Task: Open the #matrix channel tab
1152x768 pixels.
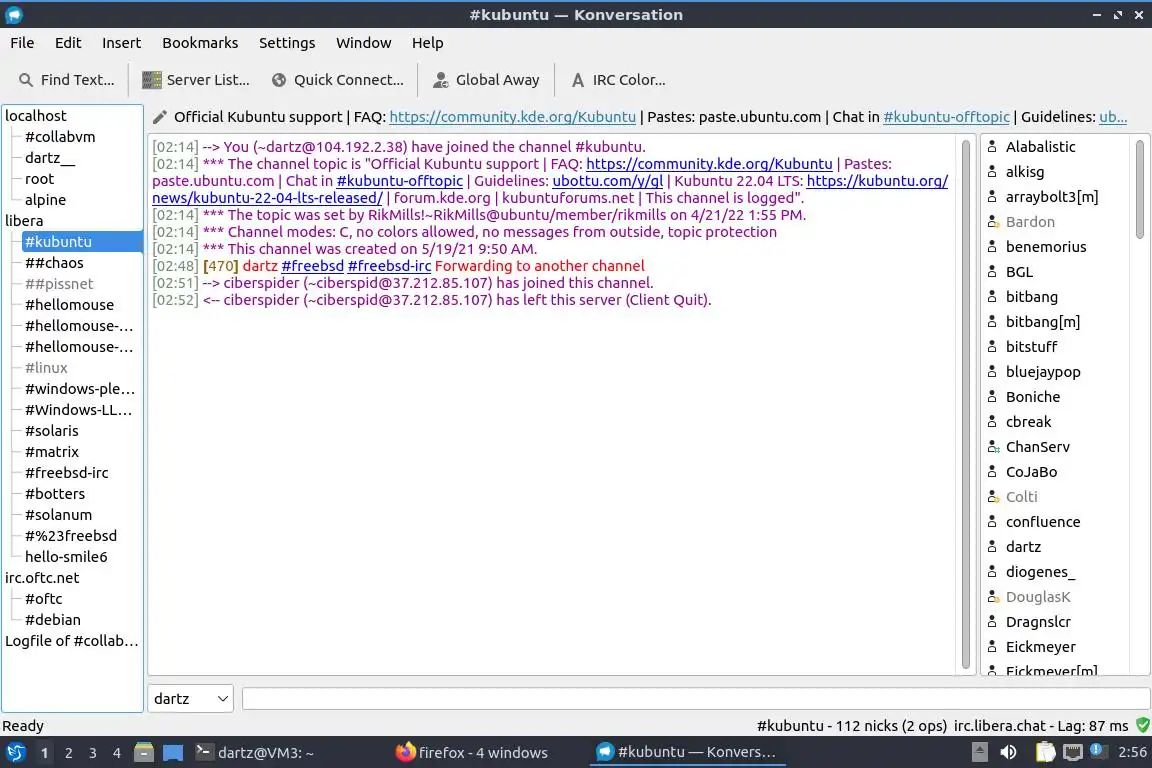Action: click(x=51, y=452)
